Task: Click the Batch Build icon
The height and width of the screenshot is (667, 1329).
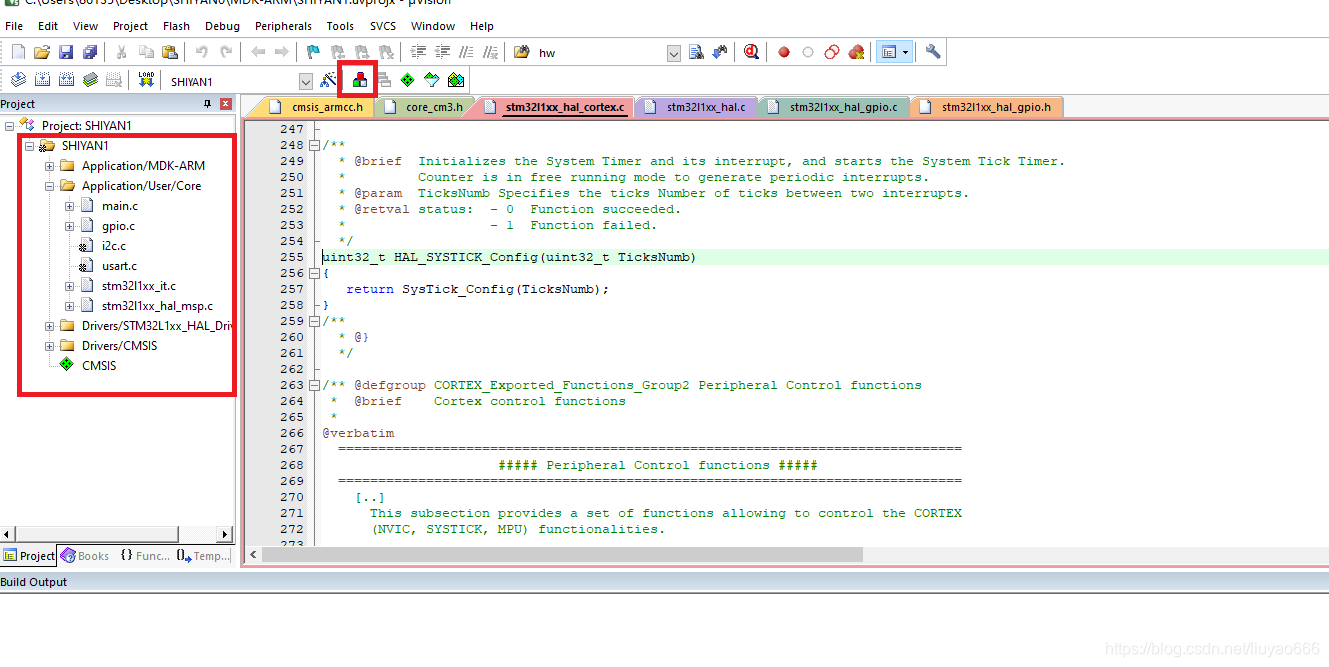Action: coord(90,80)
